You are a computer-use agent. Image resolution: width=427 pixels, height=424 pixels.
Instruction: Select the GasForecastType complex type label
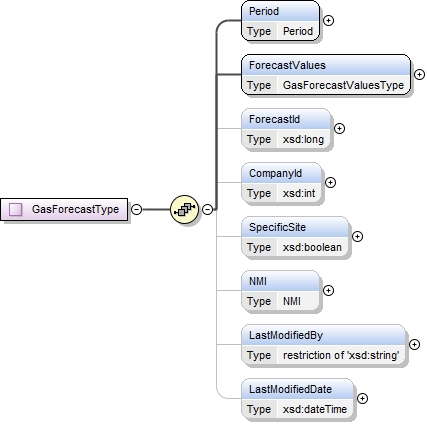(75, 209)
